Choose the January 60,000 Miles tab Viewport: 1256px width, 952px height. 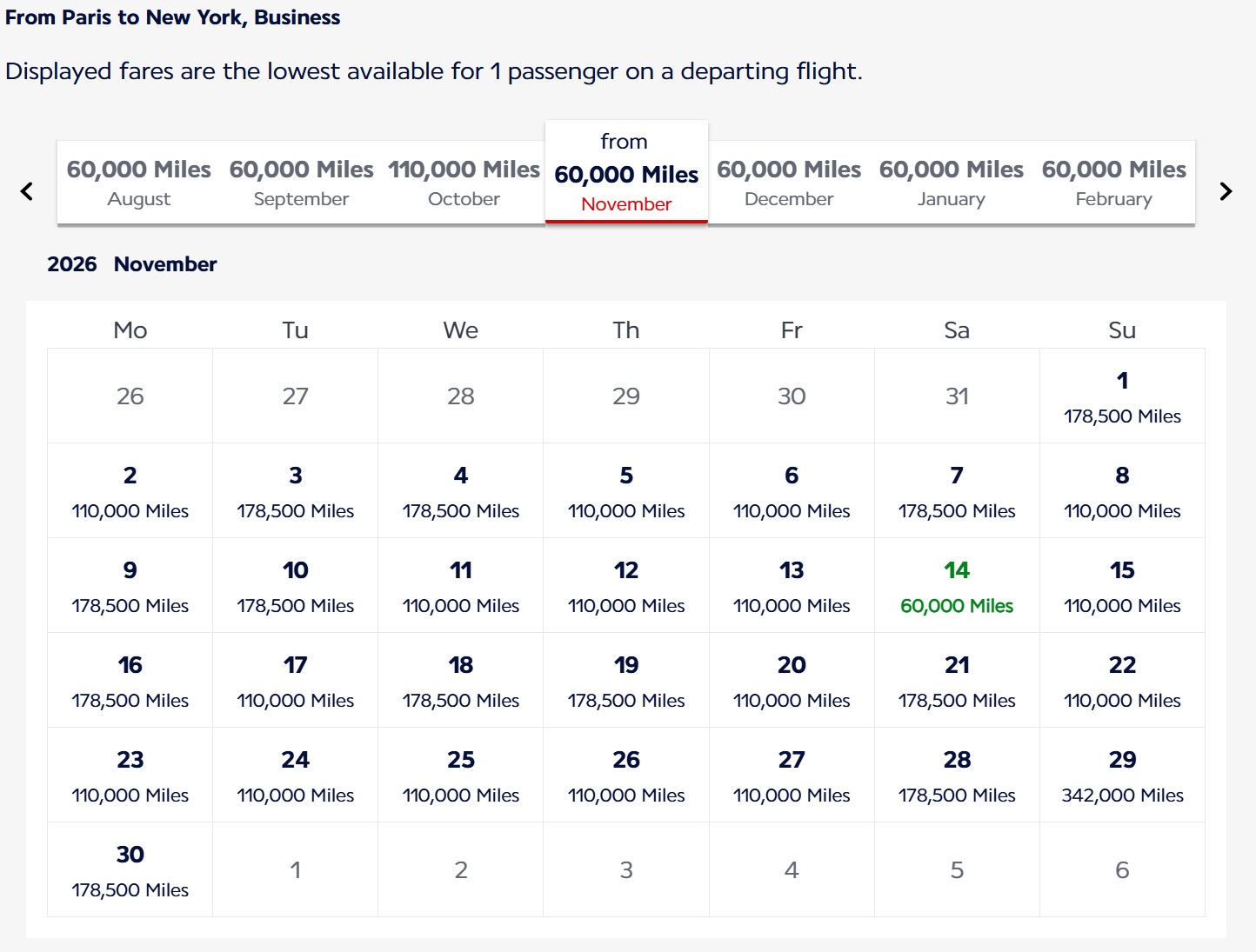[952, 183]
